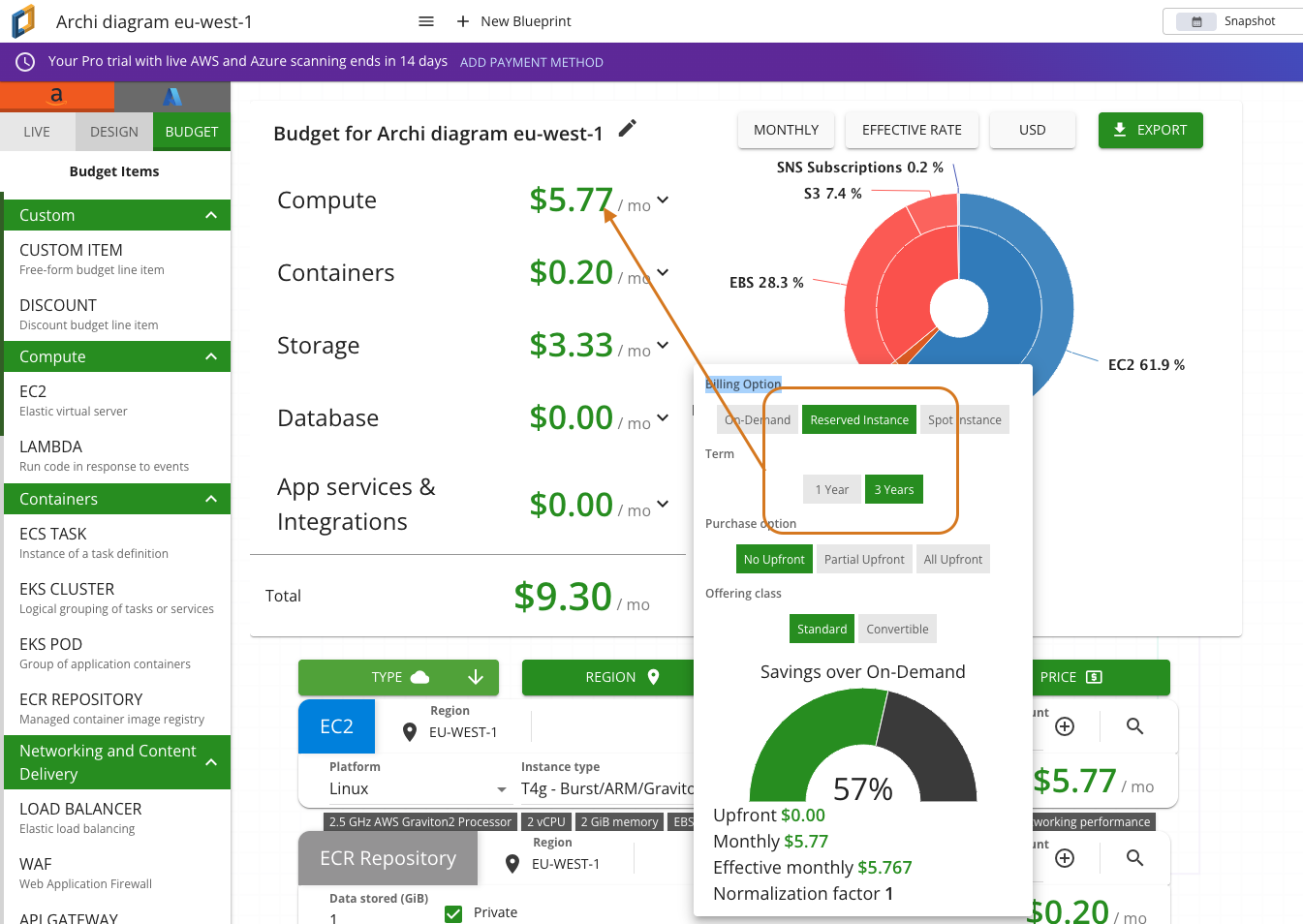1303x924 pixels.
Task: Collapse Networking and Content Delivery section
Action: click(211, 762)
